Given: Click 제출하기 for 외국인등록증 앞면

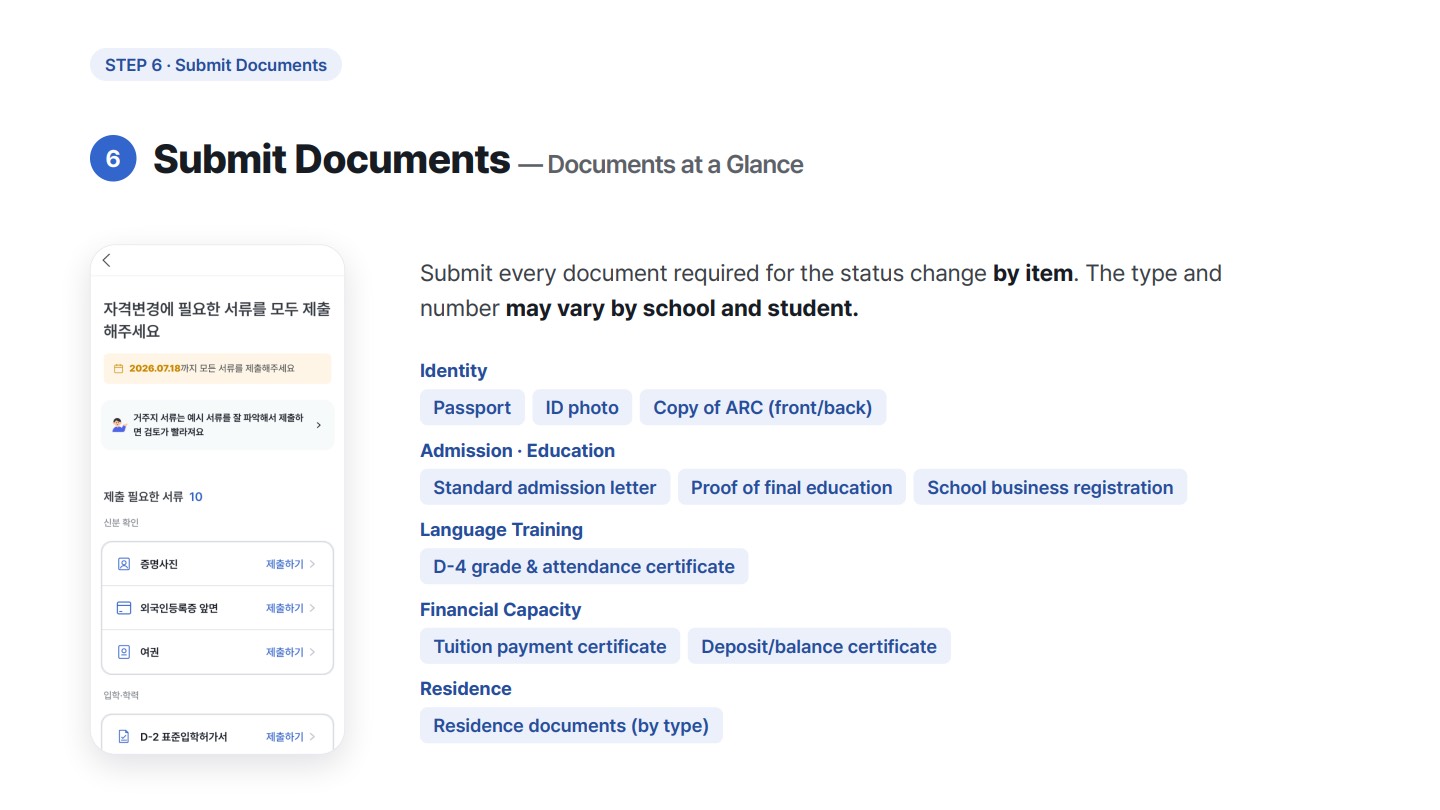Looking at the screenshot, I should pos(284,608).
